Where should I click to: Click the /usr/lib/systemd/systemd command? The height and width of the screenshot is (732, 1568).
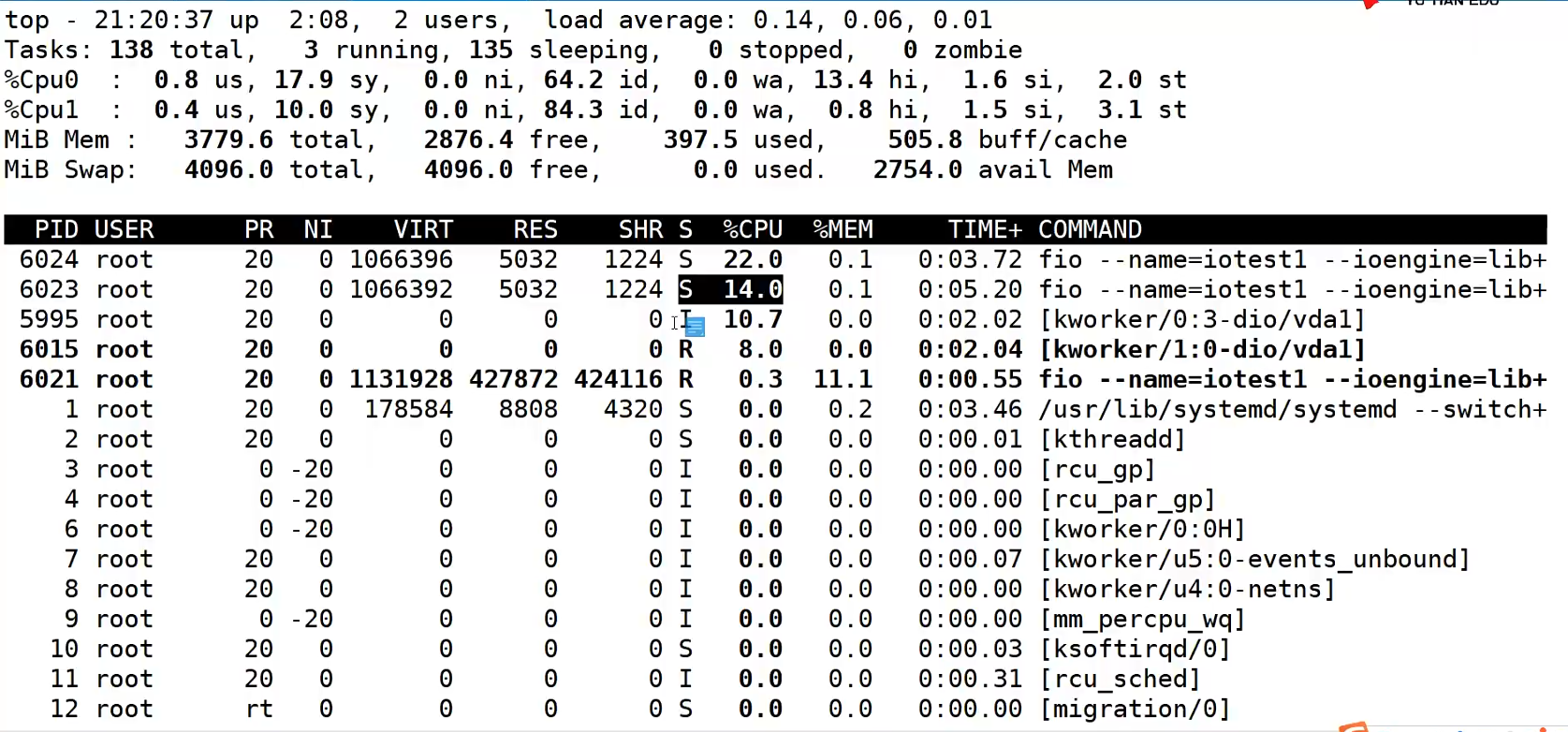click(1217, 409)
